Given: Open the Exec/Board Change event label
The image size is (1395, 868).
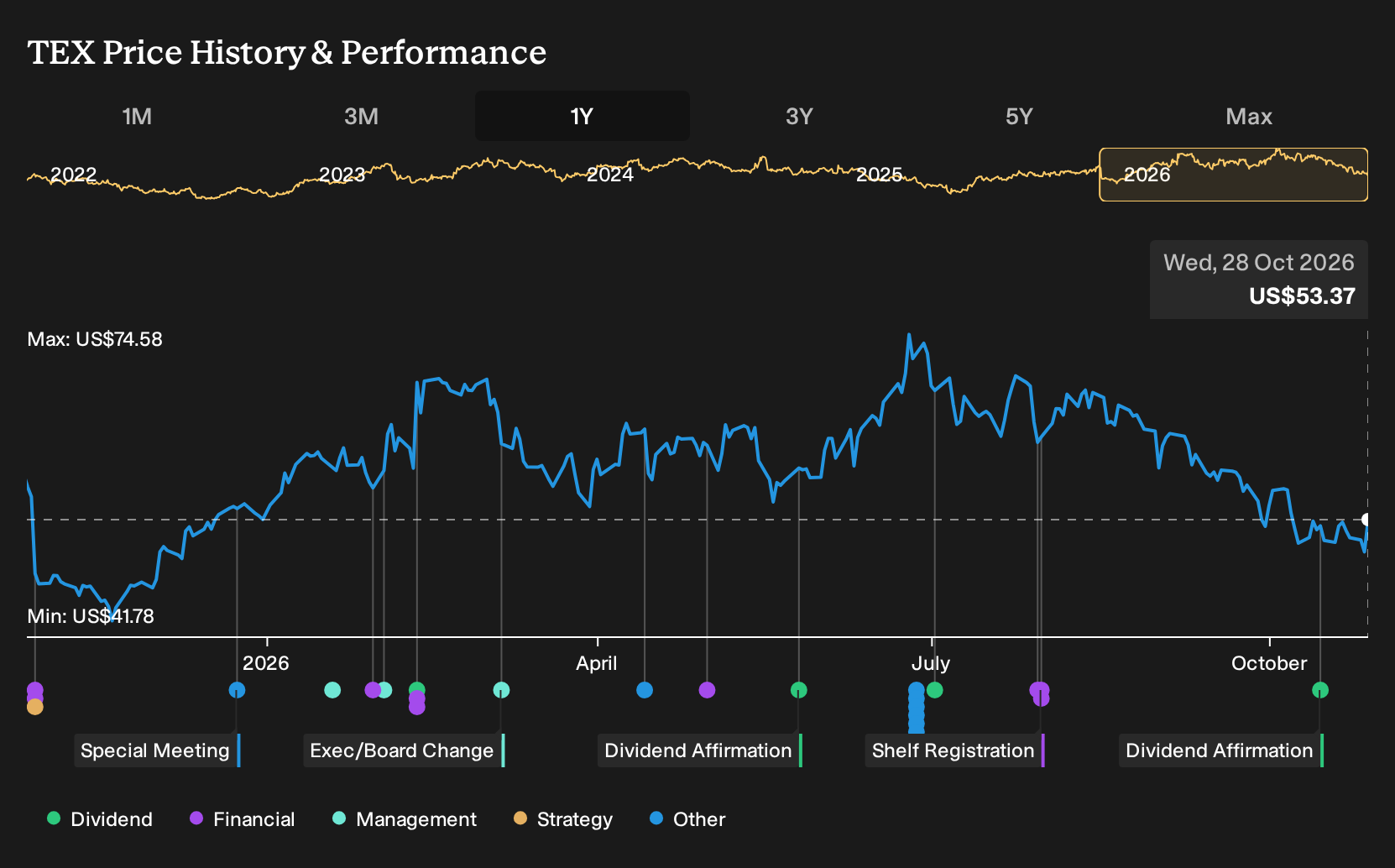Looking at the screenshot, I should [x=402, y=750].
